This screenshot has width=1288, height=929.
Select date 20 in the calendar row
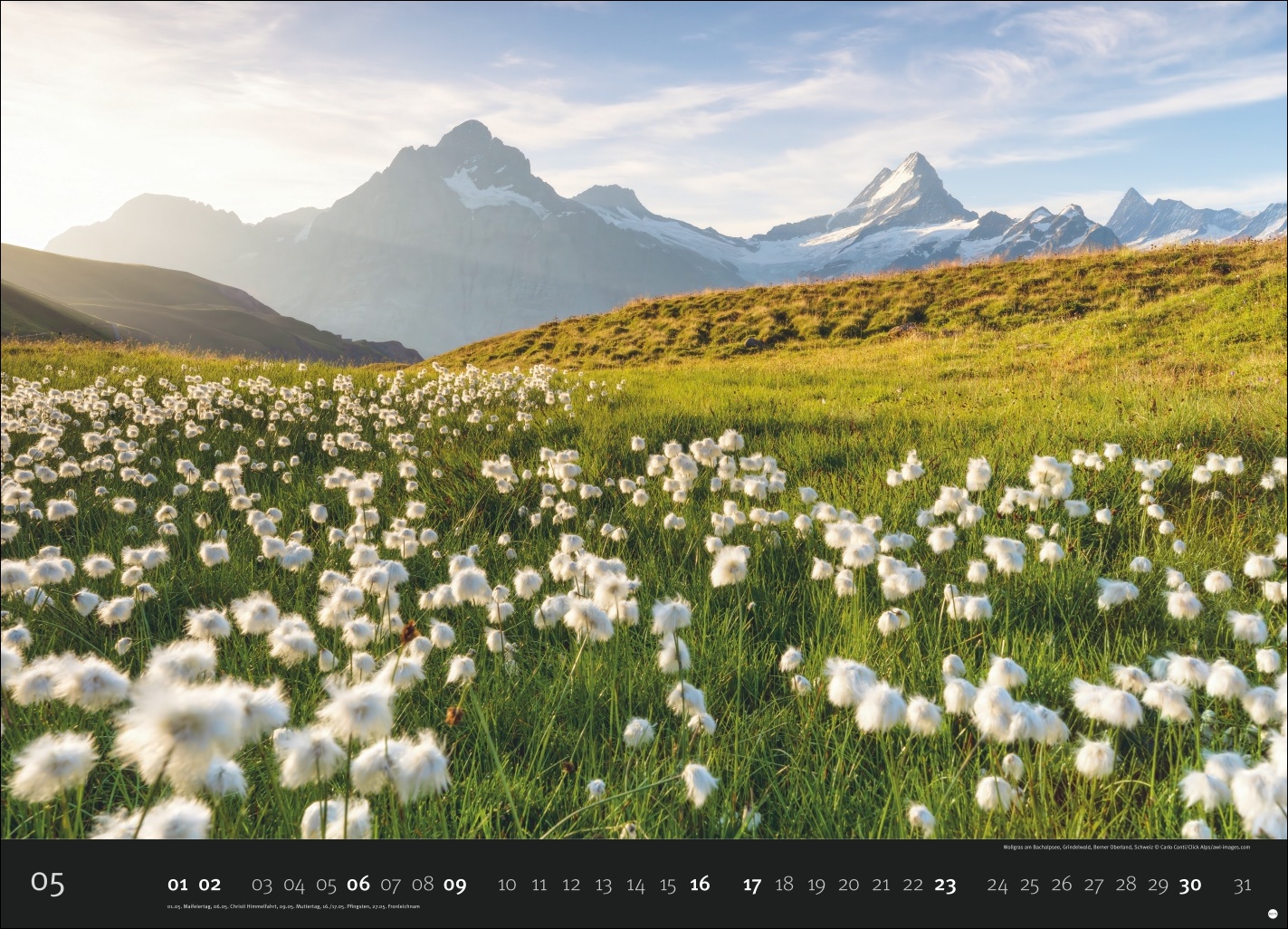848,885
